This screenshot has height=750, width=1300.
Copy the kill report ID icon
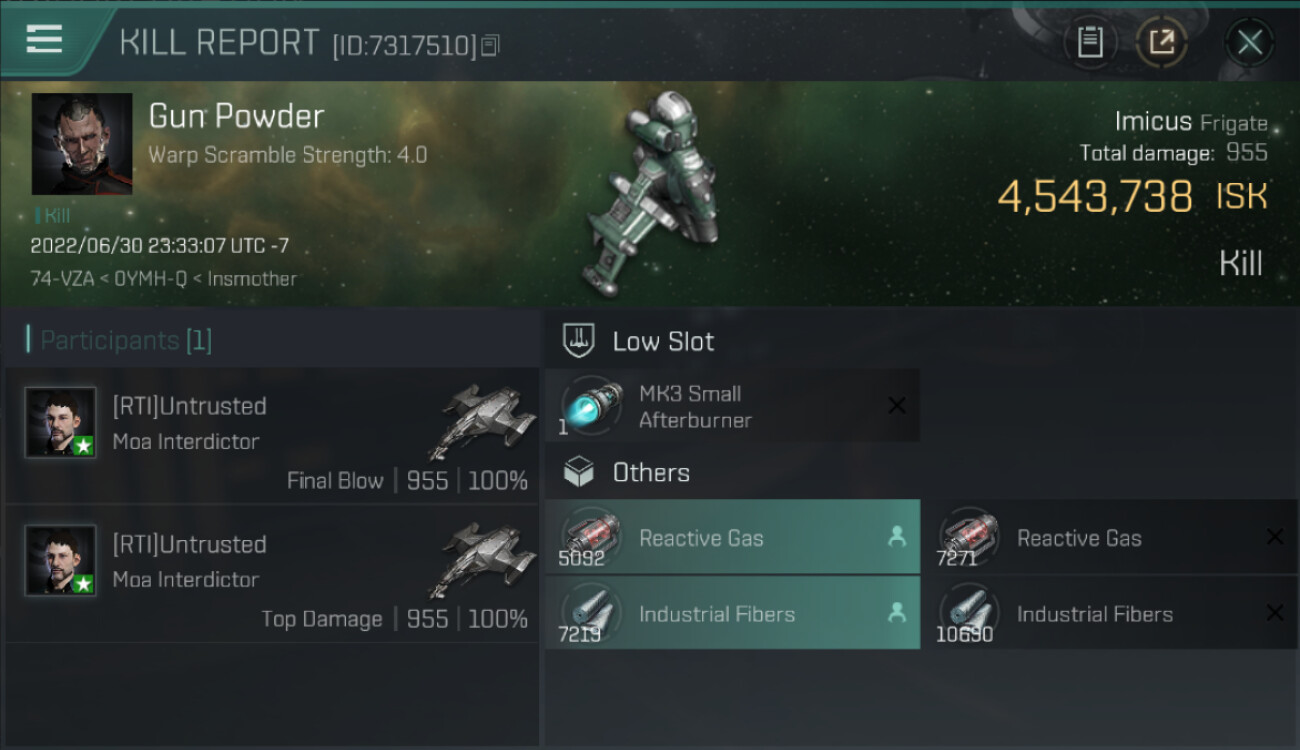pyautogui.click(x=490, y=45)
